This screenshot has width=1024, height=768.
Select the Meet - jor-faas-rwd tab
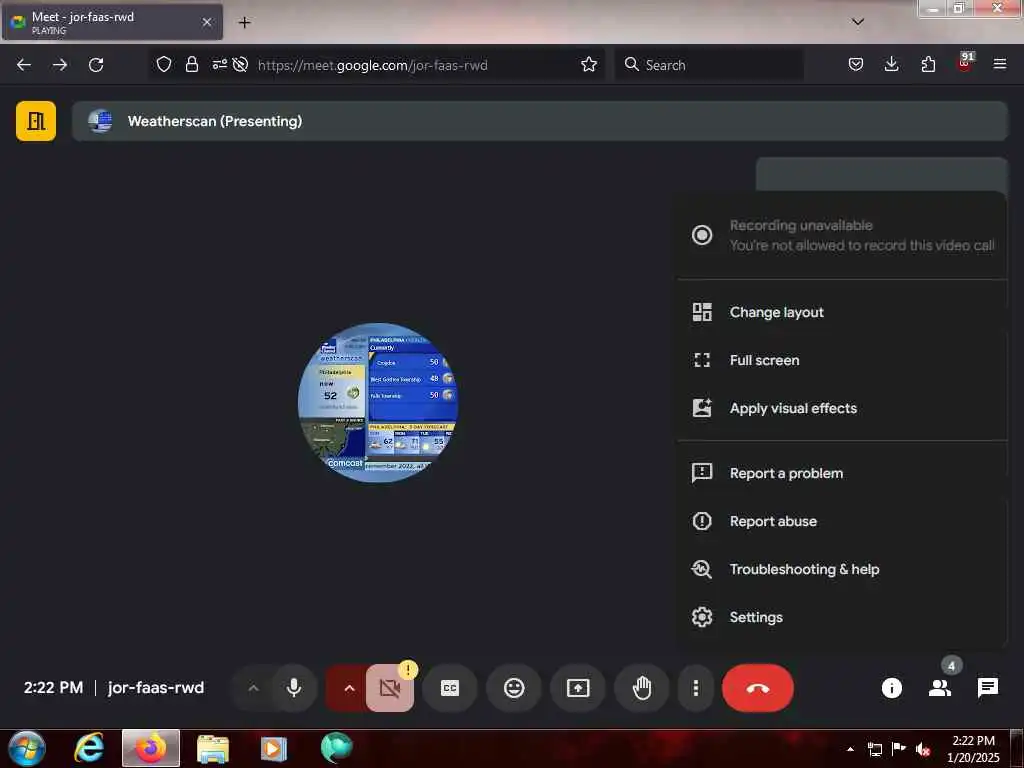112,22
